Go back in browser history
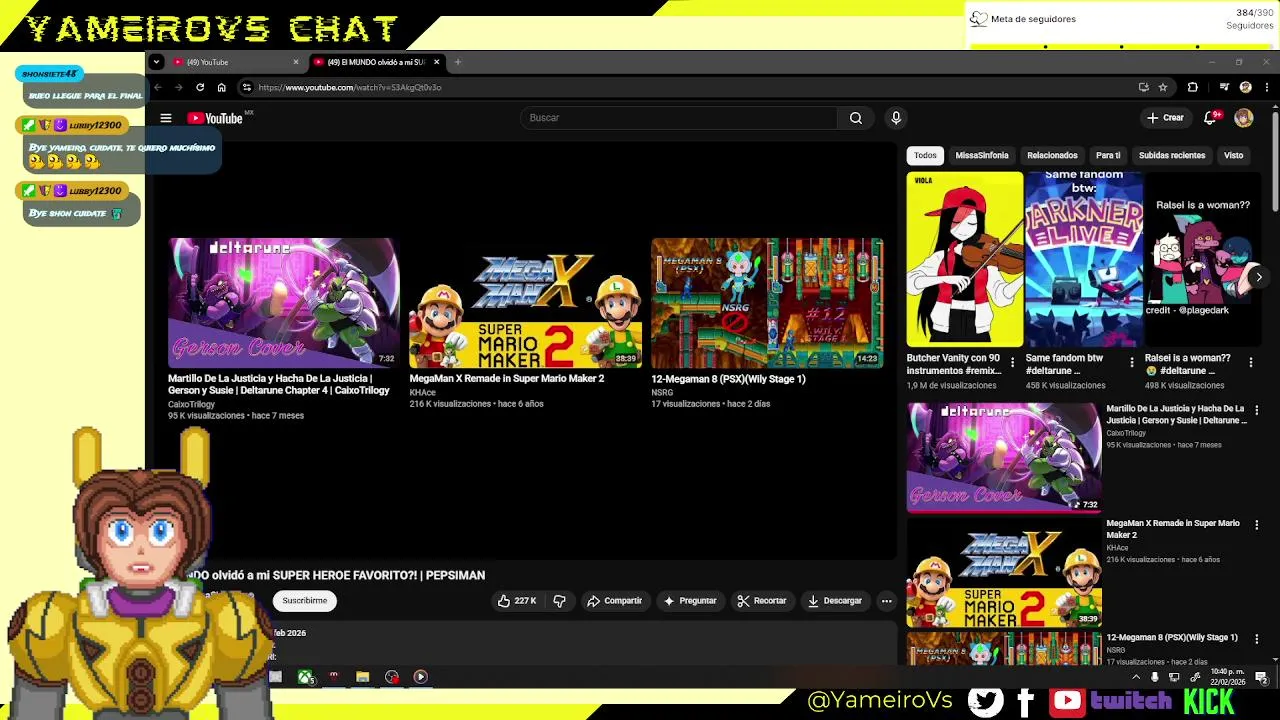Image resolution: width=1280 pixels, height=720 pixels. pos(157,87)
